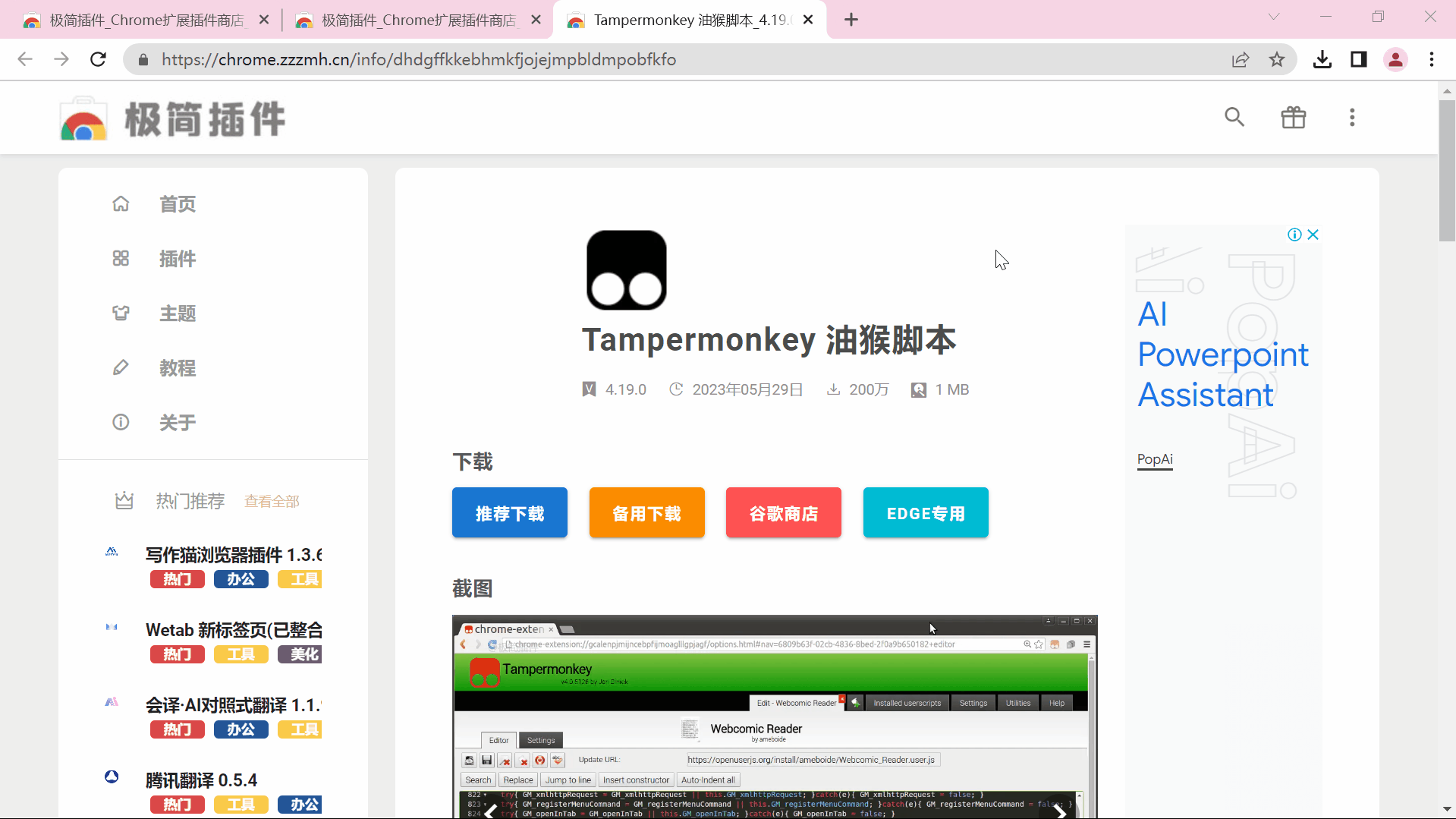Click the 2023年05月29日 date text

(747, 389)
